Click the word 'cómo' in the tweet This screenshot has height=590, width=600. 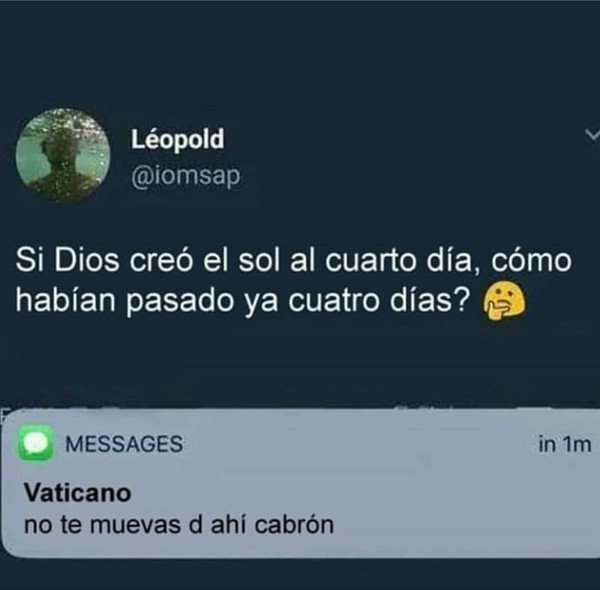click(x=532, y=261)
